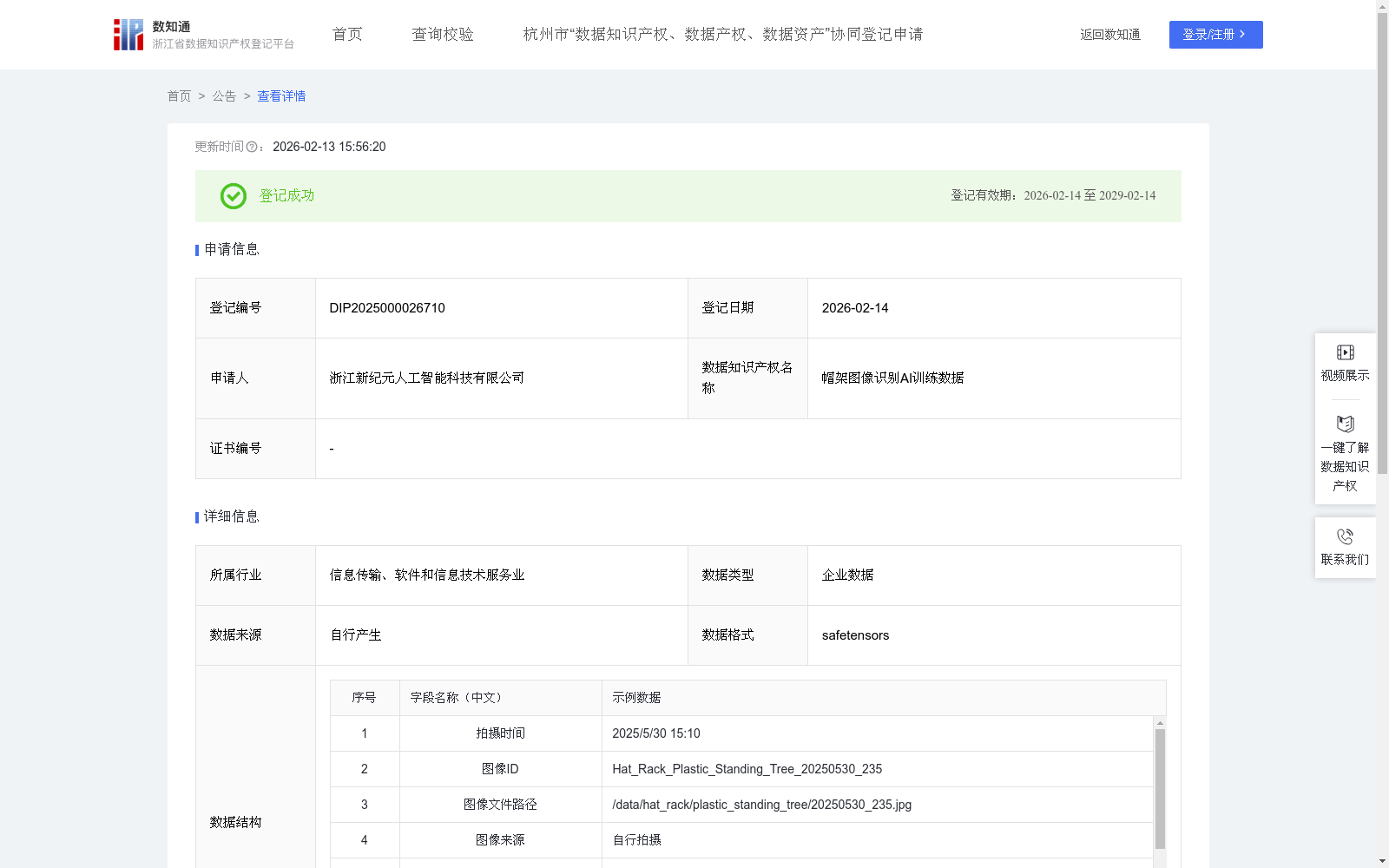Viewport: 1389px width, 868px height.
Task: Click the sample path ending 20250530_235.jpg
Action: point(762,805)
